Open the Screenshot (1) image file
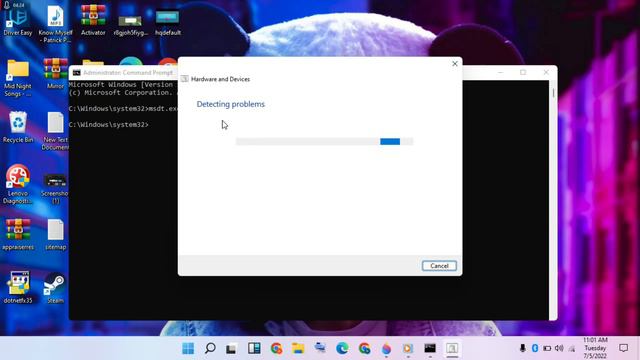Viewport: 640px width, 360px height. pos(56,189)
